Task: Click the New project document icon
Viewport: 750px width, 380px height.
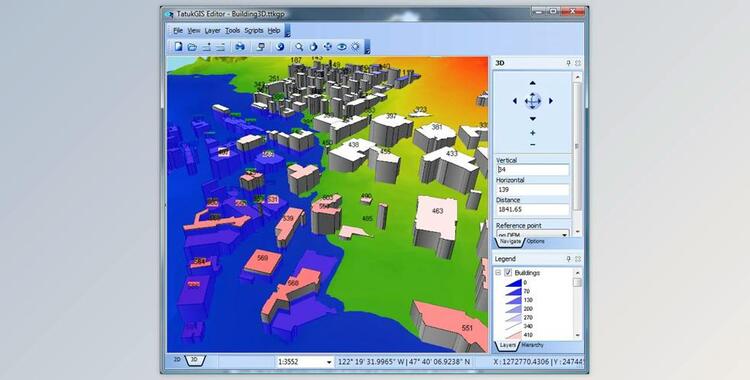Action: 178,46
